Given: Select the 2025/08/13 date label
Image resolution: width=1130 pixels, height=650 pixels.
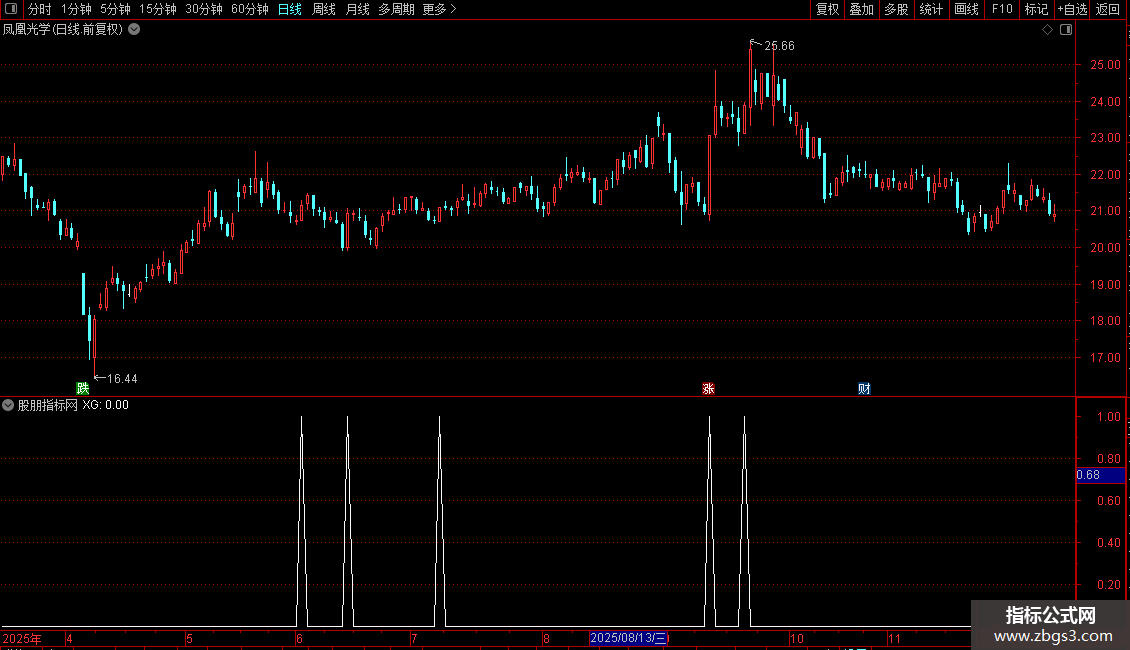Looking at the screenshot, I should tap(629, 638).
